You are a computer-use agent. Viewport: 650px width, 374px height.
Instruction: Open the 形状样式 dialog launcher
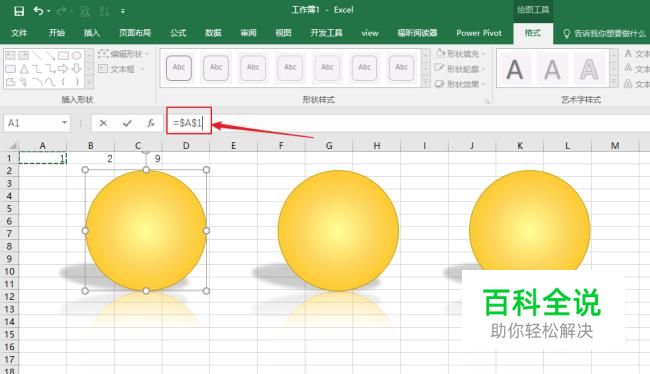point(487,101)
